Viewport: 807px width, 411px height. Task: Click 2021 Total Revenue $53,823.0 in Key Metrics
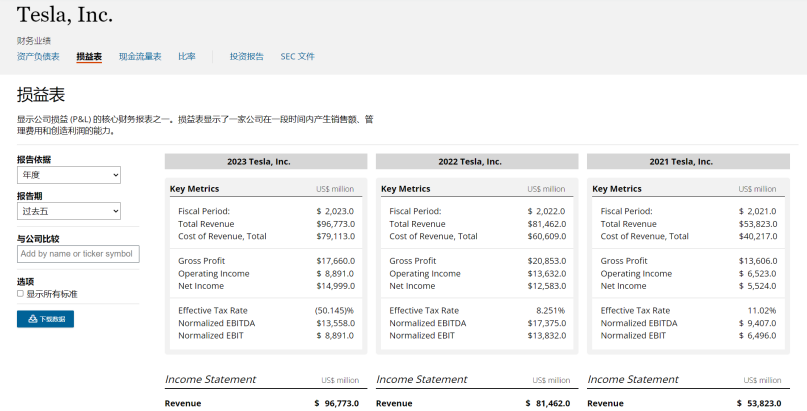758,224
